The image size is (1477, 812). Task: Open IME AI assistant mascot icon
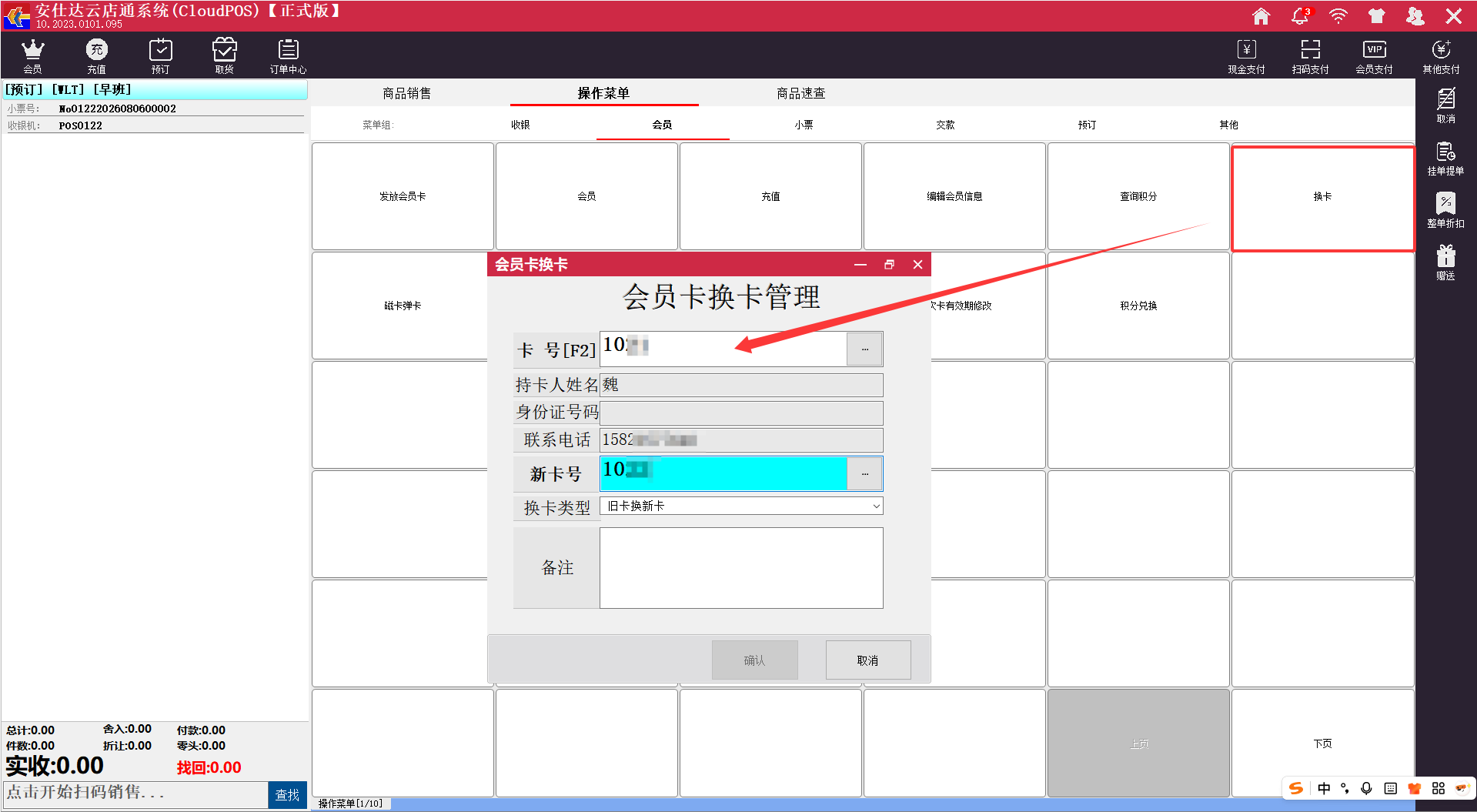point(1462,788)
